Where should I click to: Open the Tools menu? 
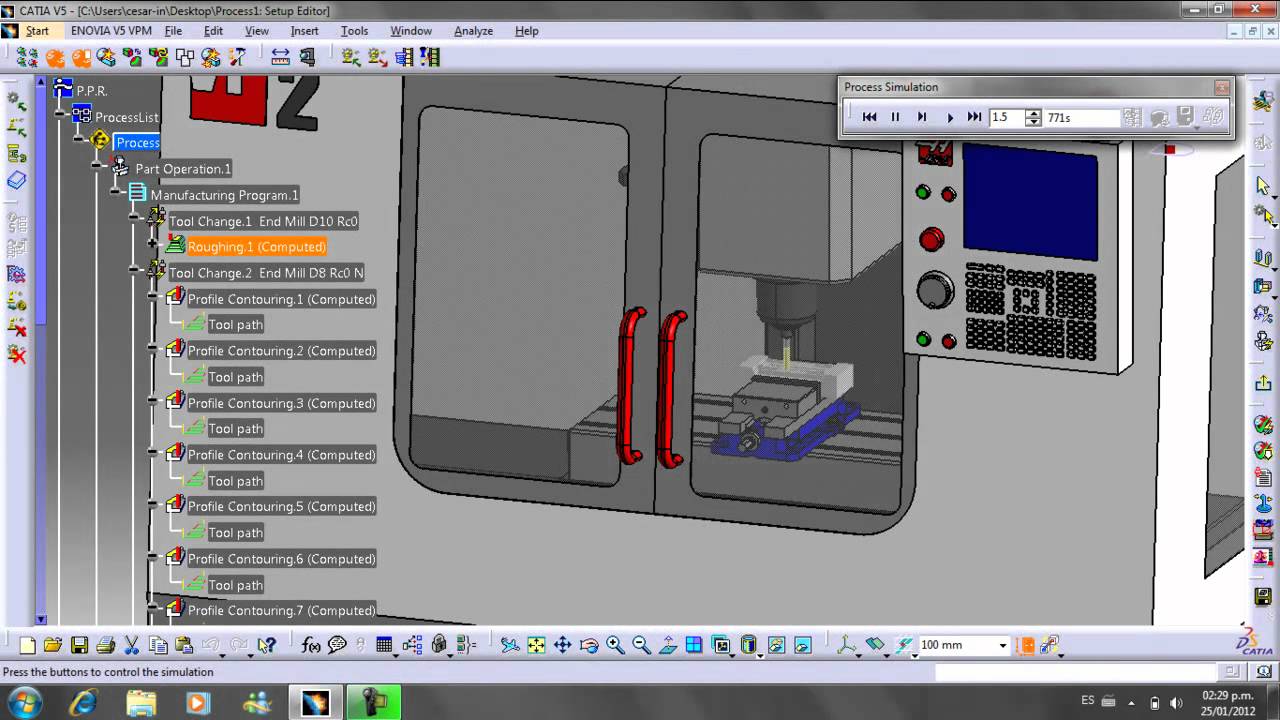pyautogui.click(x=354, y=31)
